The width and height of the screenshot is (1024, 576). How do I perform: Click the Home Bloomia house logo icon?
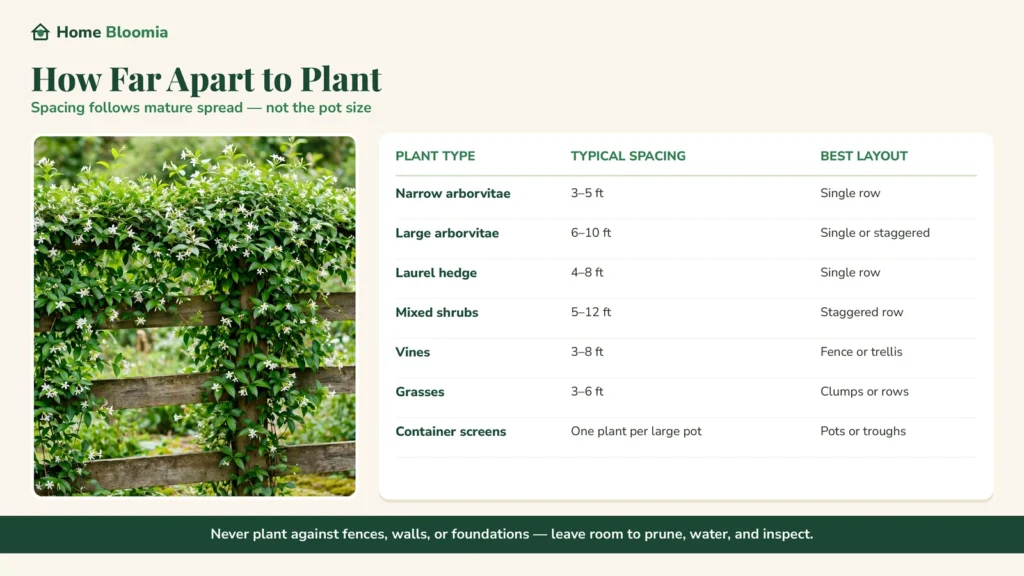pos(40,32)
